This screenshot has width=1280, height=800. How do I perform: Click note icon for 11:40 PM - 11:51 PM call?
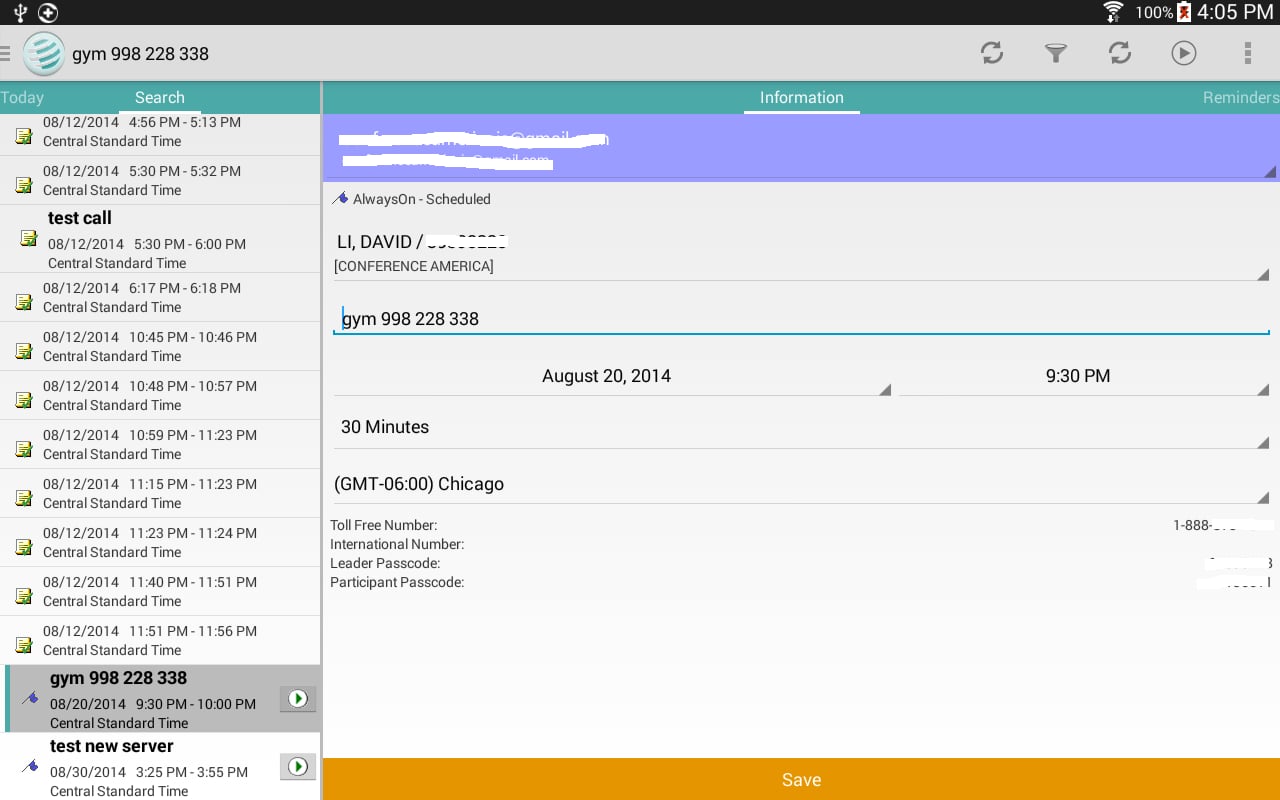pyautogui.click(x=24, y=596)
